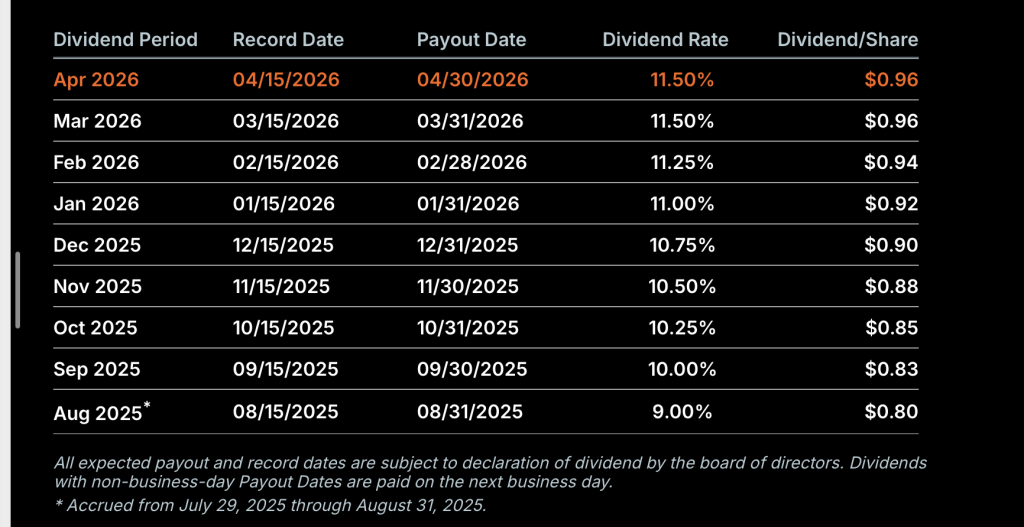Click the 09/15/2025 record date cell
1024x527 pixels.
click(x=285, y=370)
